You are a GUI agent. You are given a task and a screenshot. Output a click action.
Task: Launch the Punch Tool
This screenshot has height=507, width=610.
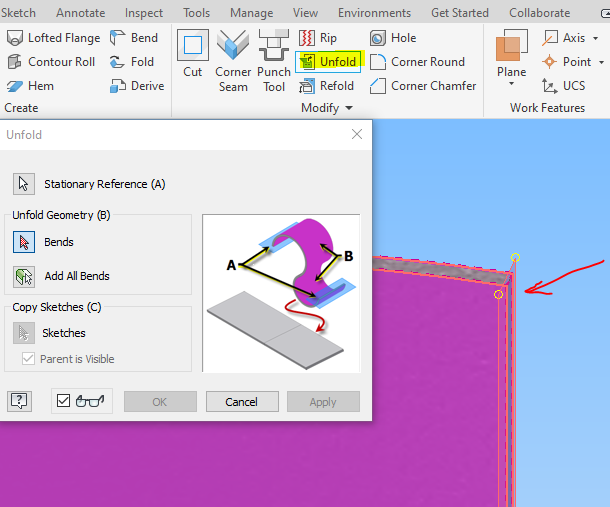[274, 61]
